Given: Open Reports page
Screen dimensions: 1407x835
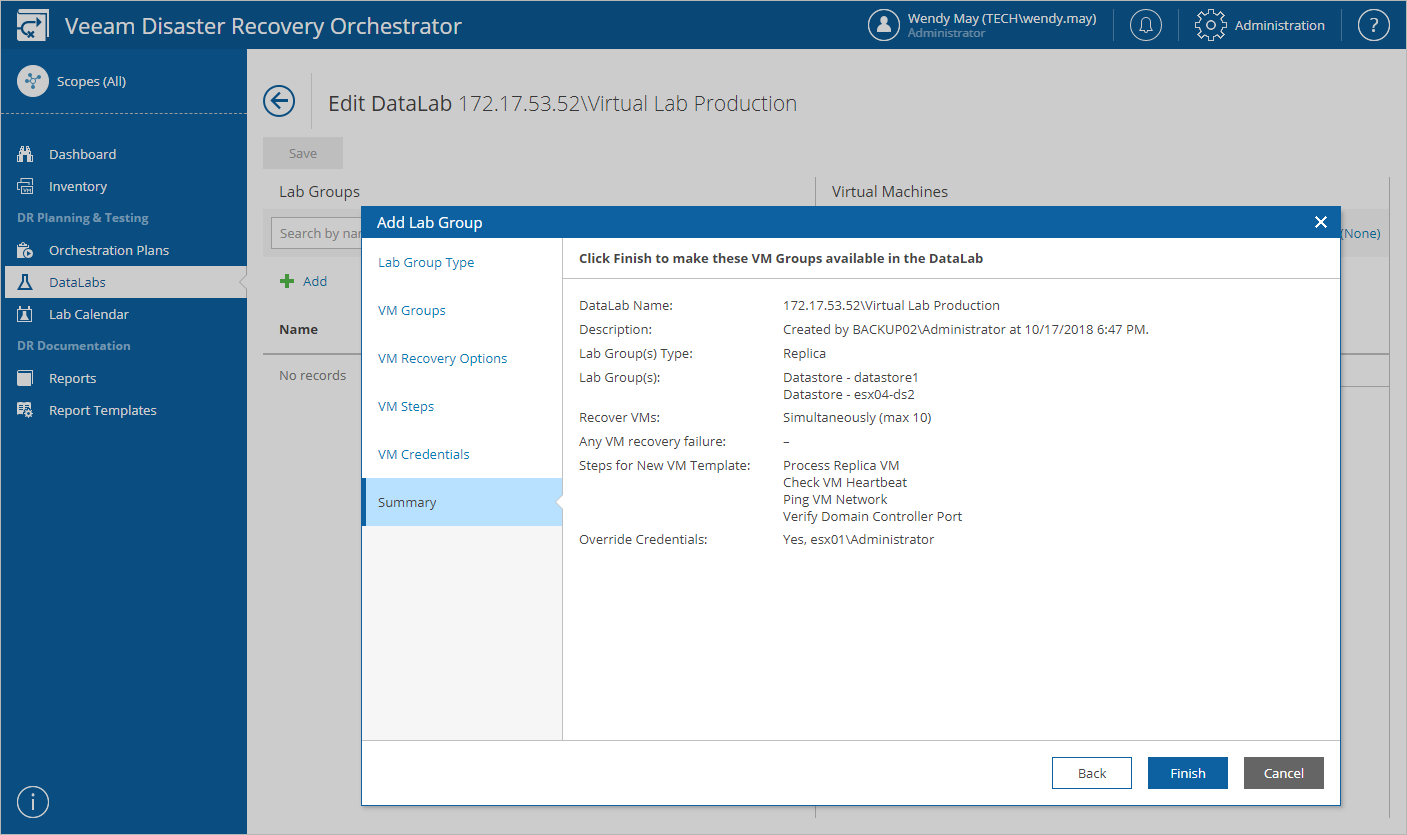Looking at the screenshot, I should pyautogui.click(x=73, y=378).
